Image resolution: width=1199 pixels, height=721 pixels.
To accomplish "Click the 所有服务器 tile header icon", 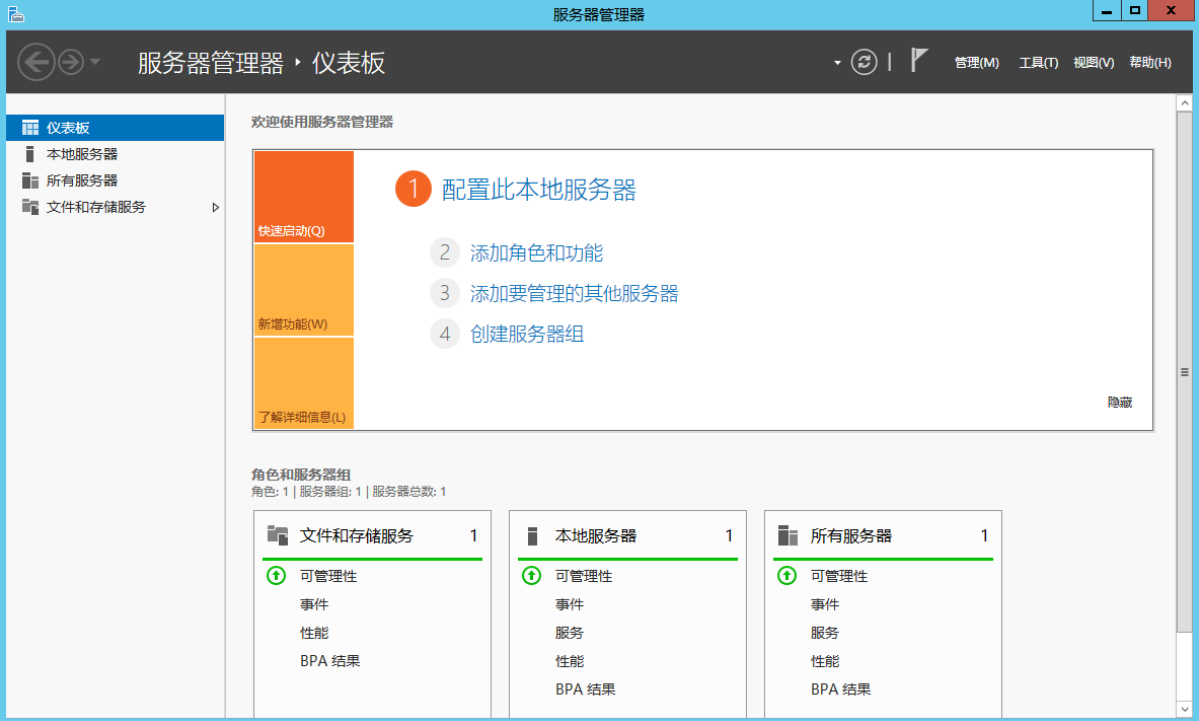I will (x=787, y=536).
